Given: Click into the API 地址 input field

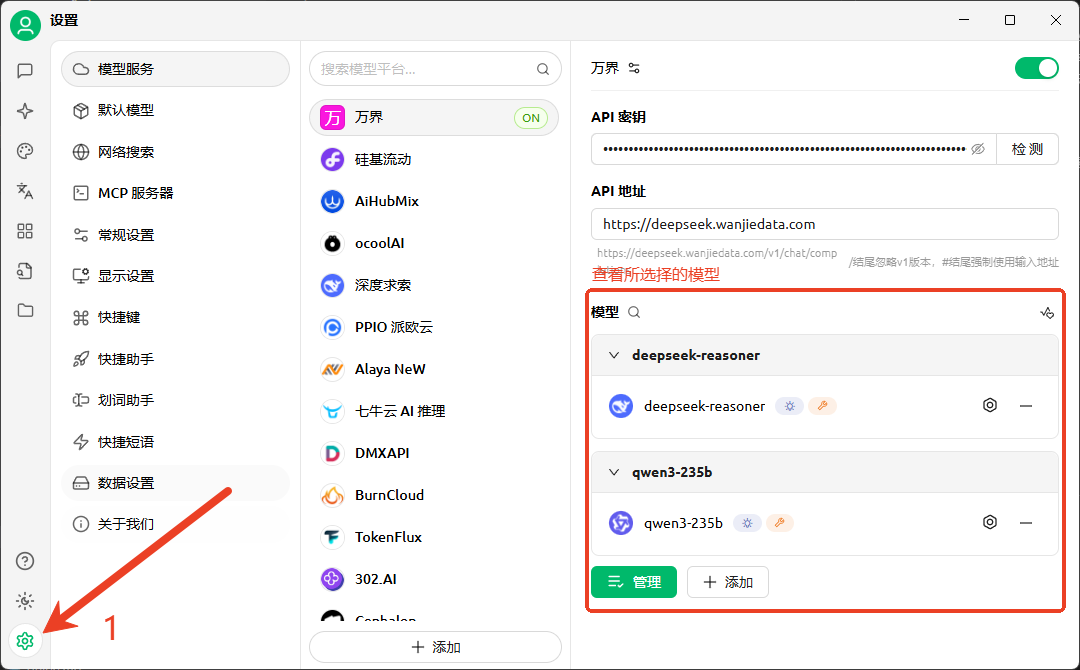Looking at the screenshot, I should coord(824,224).
